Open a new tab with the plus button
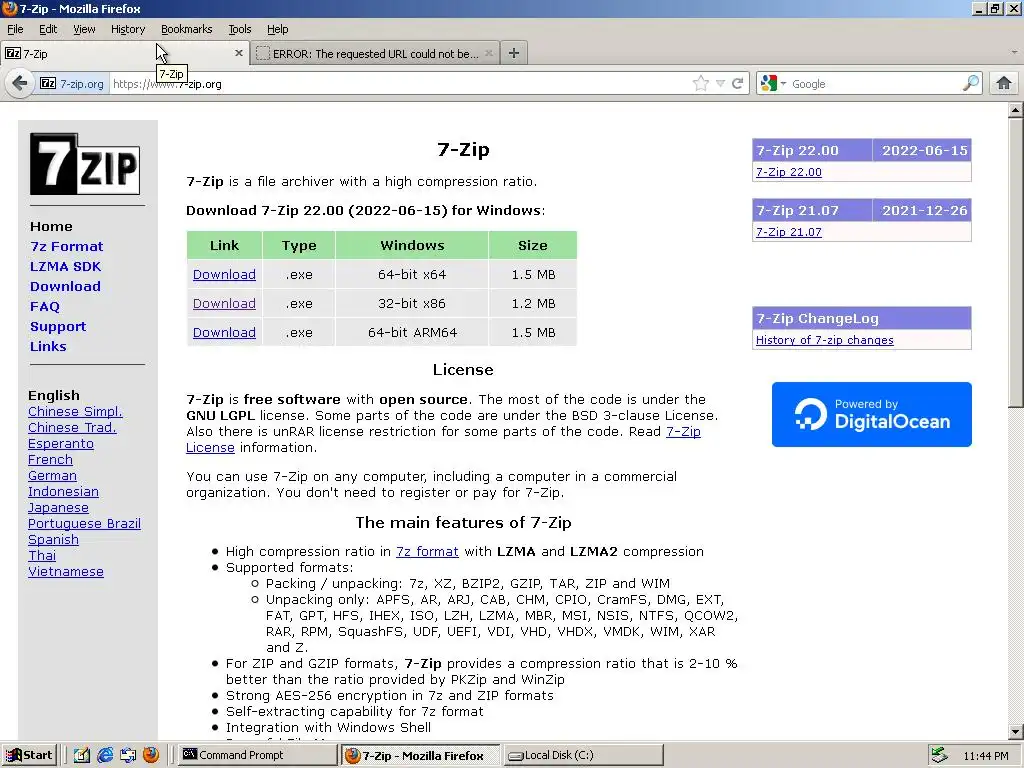 click(514, 54)
